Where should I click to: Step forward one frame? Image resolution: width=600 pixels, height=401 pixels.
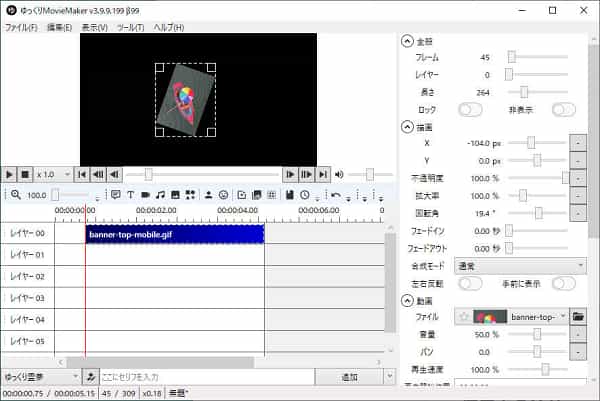click(x=290, y=175)
